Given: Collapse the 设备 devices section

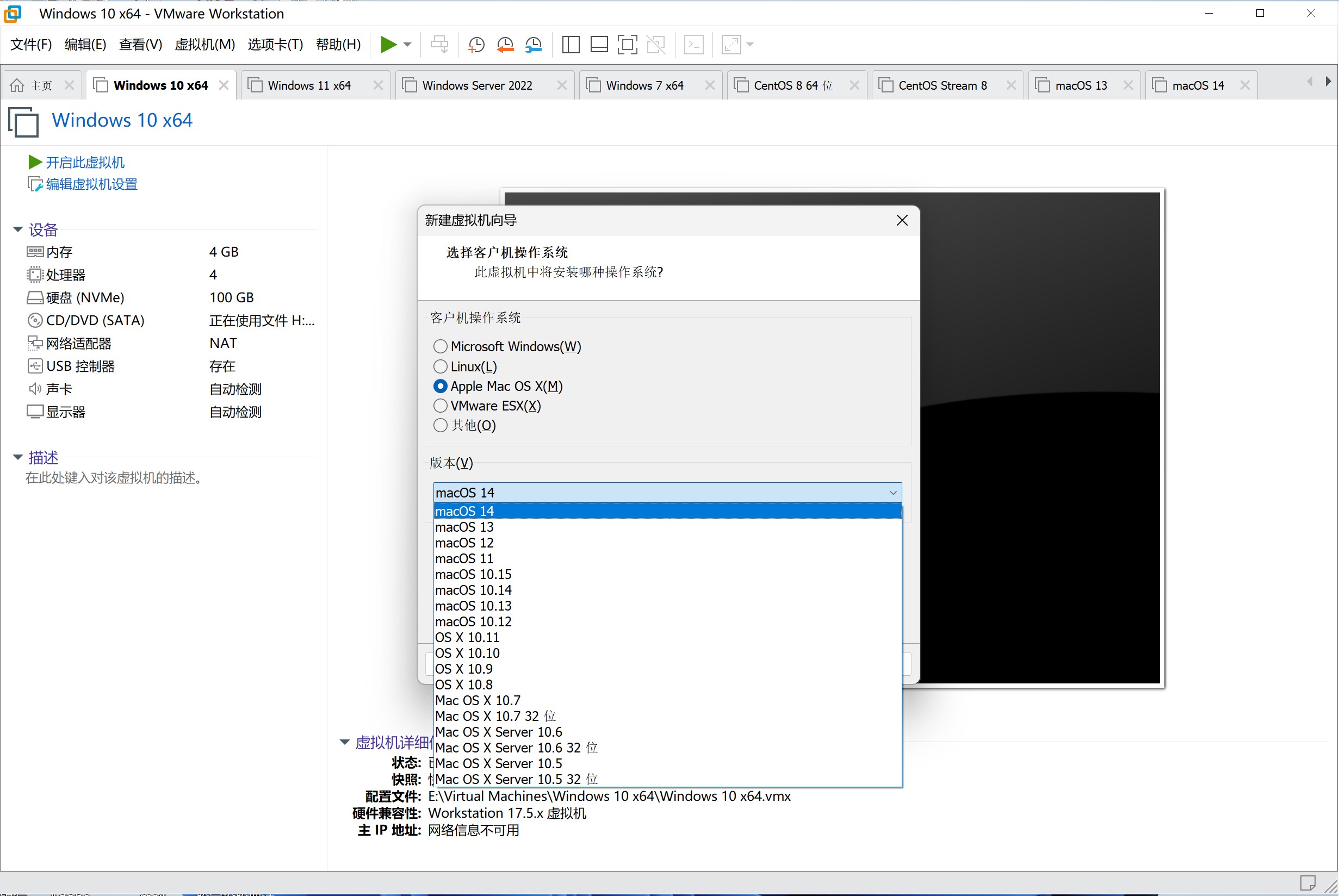Looking at the screenshot, I should 18,230.
